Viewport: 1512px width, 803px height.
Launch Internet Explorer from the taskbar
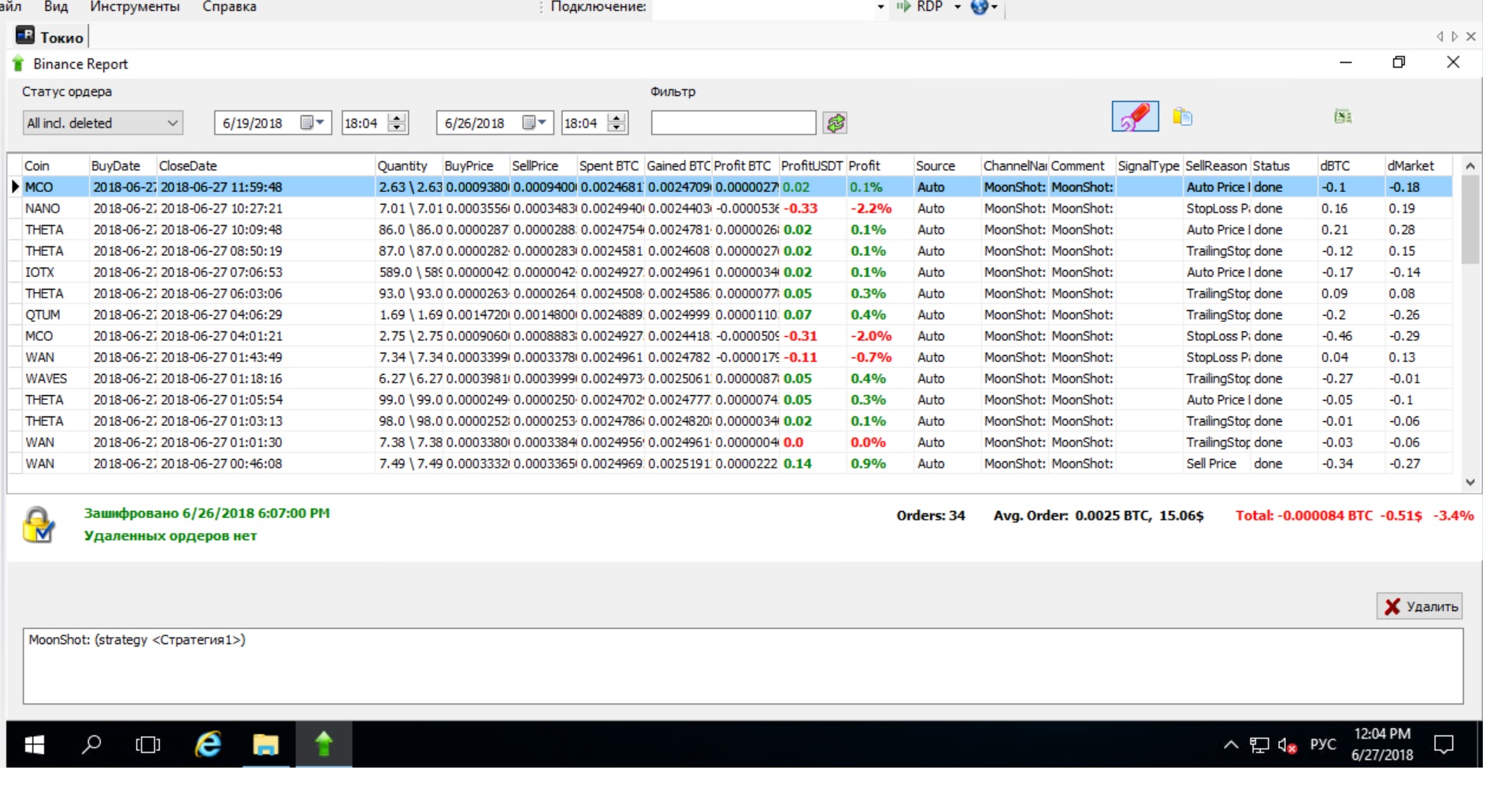point(208,744)
